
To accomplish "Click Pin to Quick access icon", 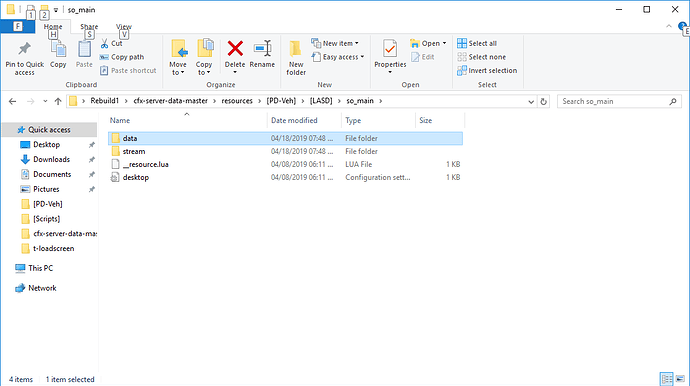I will tap(24, 48).
